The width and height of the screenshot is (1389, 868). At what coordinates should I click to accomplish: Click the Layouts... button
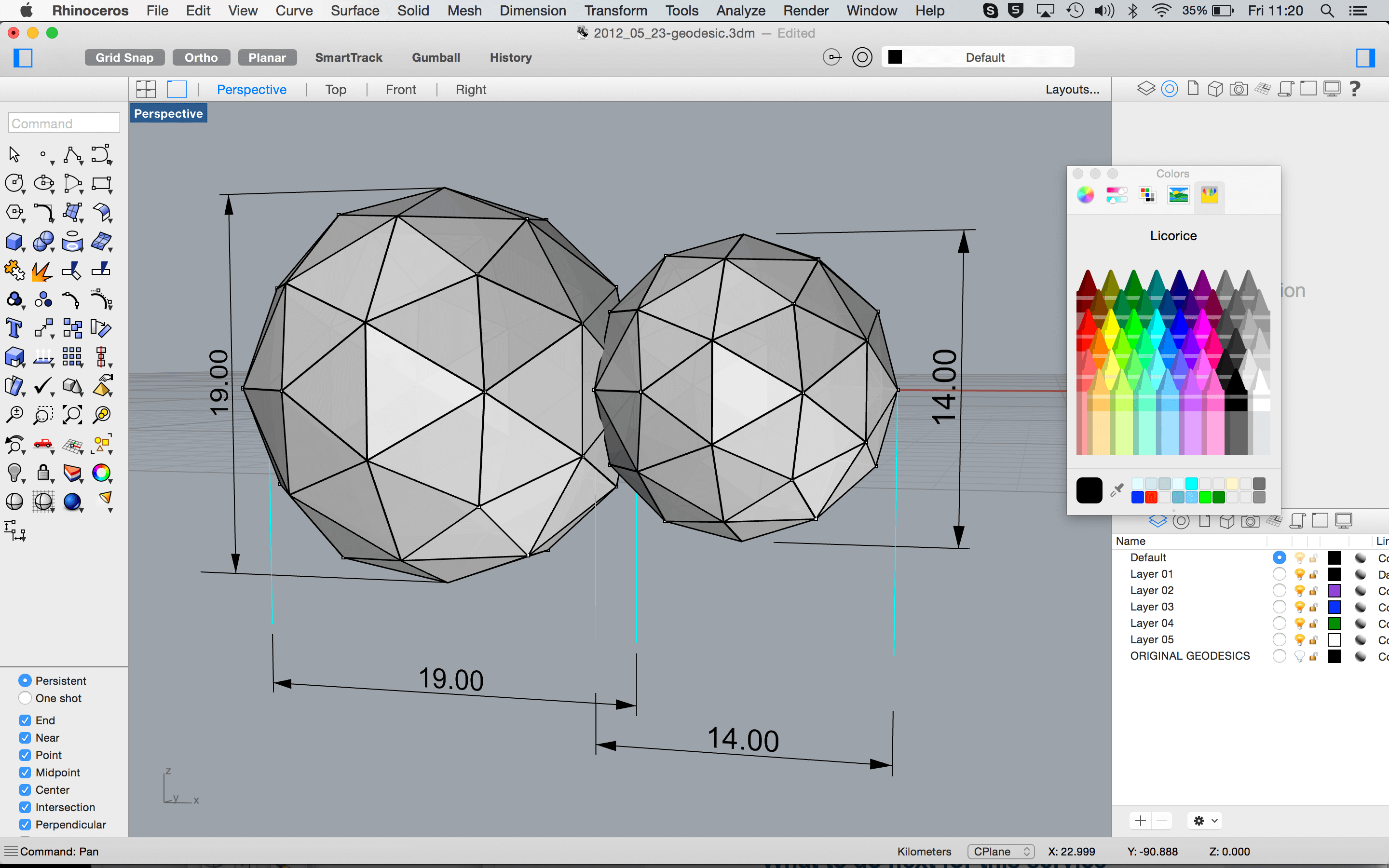1072,90
